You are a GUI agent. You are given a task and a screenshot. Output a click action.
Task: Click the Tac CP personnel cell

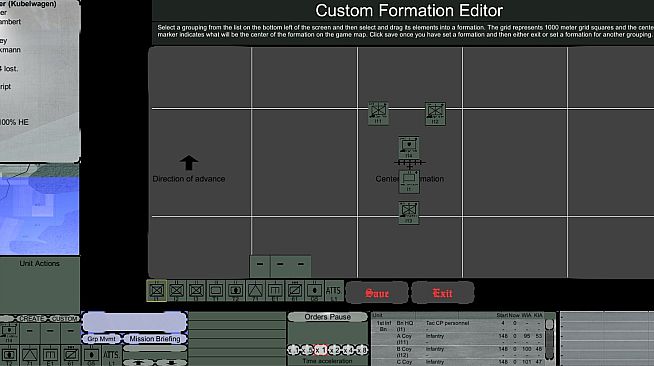pos(447,323)
